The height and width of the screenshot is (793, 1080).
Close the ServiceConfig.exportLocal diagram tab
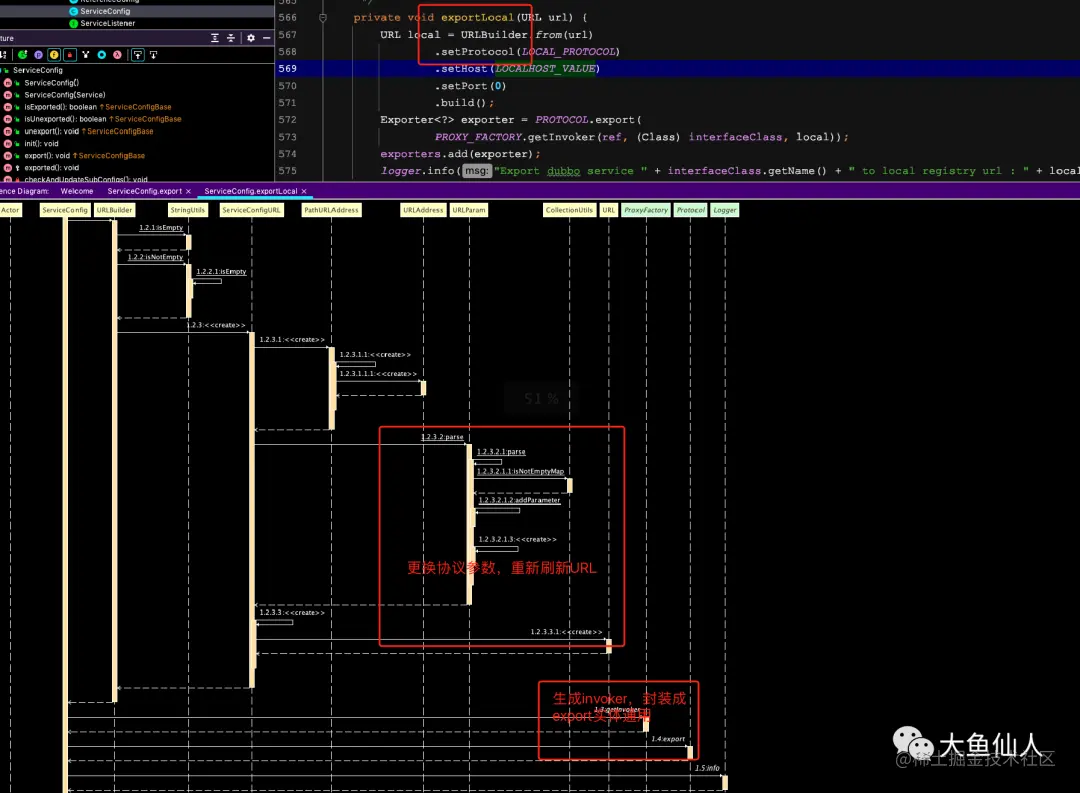(x=304, y=191)
